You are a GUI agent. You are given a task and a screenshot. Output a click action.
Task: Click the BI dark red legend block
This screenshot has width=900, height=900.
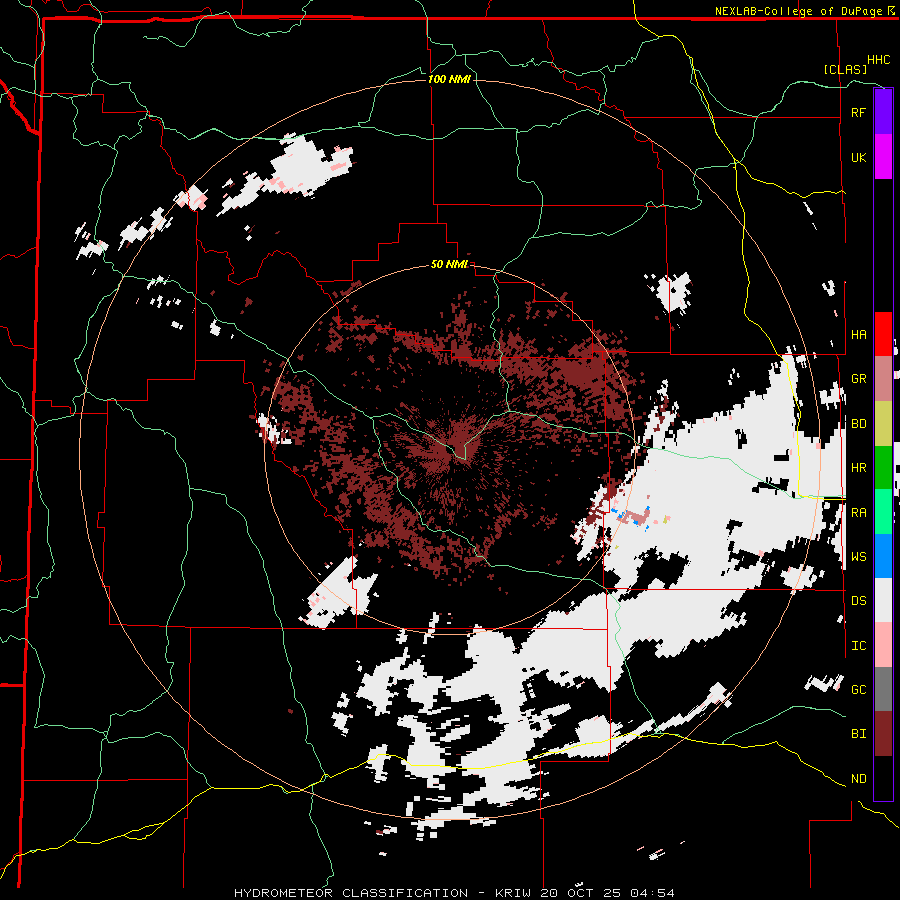[x=883, y=734]
